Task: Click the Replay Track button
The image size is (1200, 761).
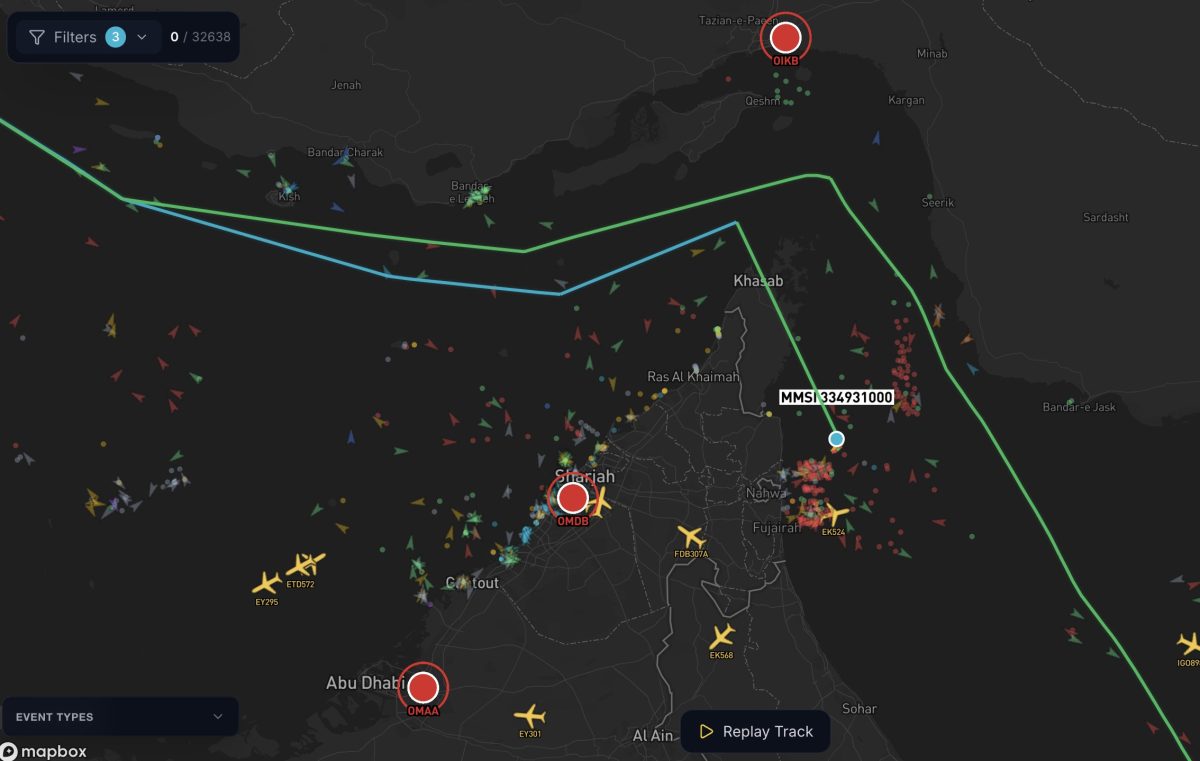Action: pos(755,731)
